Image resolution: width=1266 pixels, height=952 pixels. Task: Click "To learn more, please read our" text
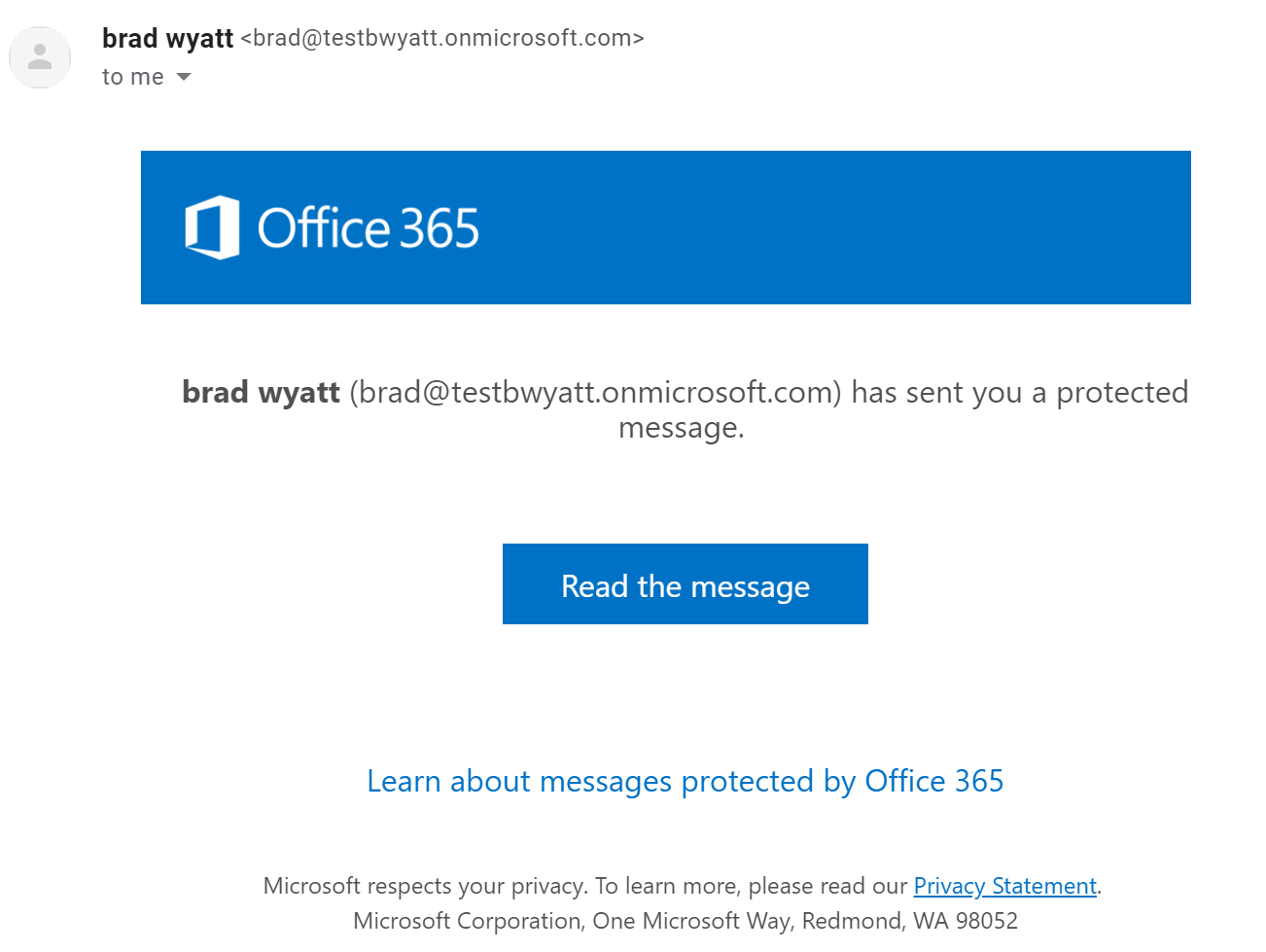pos(752,886)
